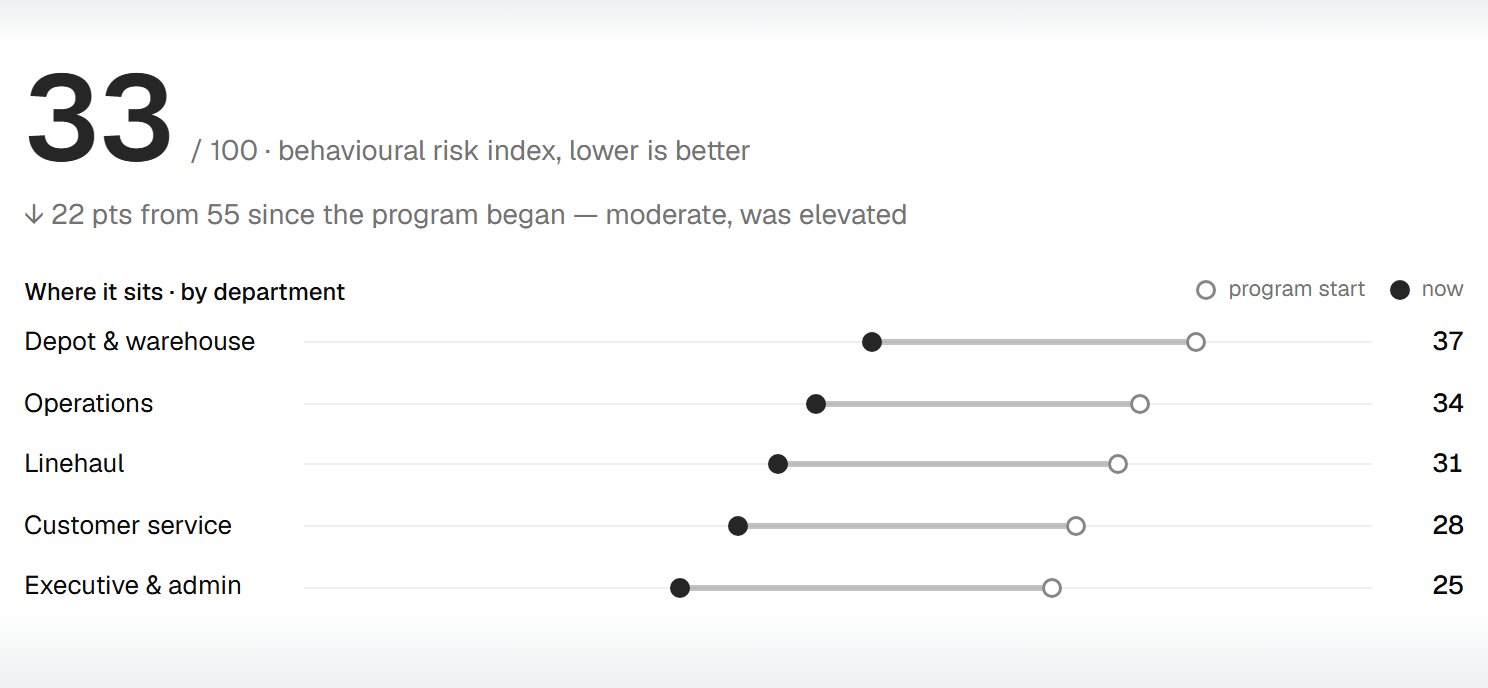Click the Executive & admin score 25
The width and height of the screenshot is (1488, 688).
click(x=1448, y=585)
